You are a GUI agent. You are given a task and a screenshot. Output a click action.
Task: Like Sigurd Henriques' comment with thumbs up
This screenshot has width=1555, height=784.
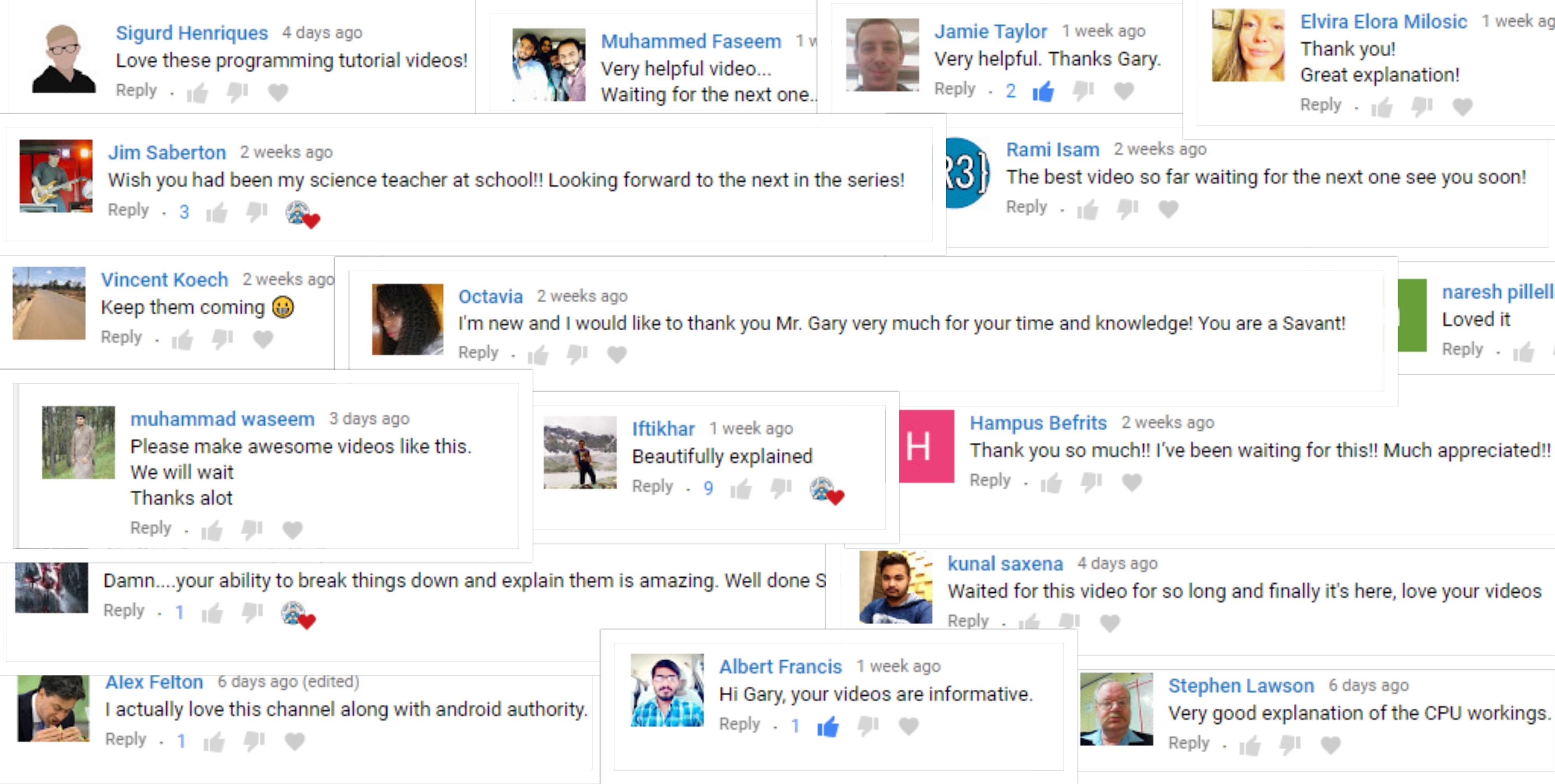197,93
